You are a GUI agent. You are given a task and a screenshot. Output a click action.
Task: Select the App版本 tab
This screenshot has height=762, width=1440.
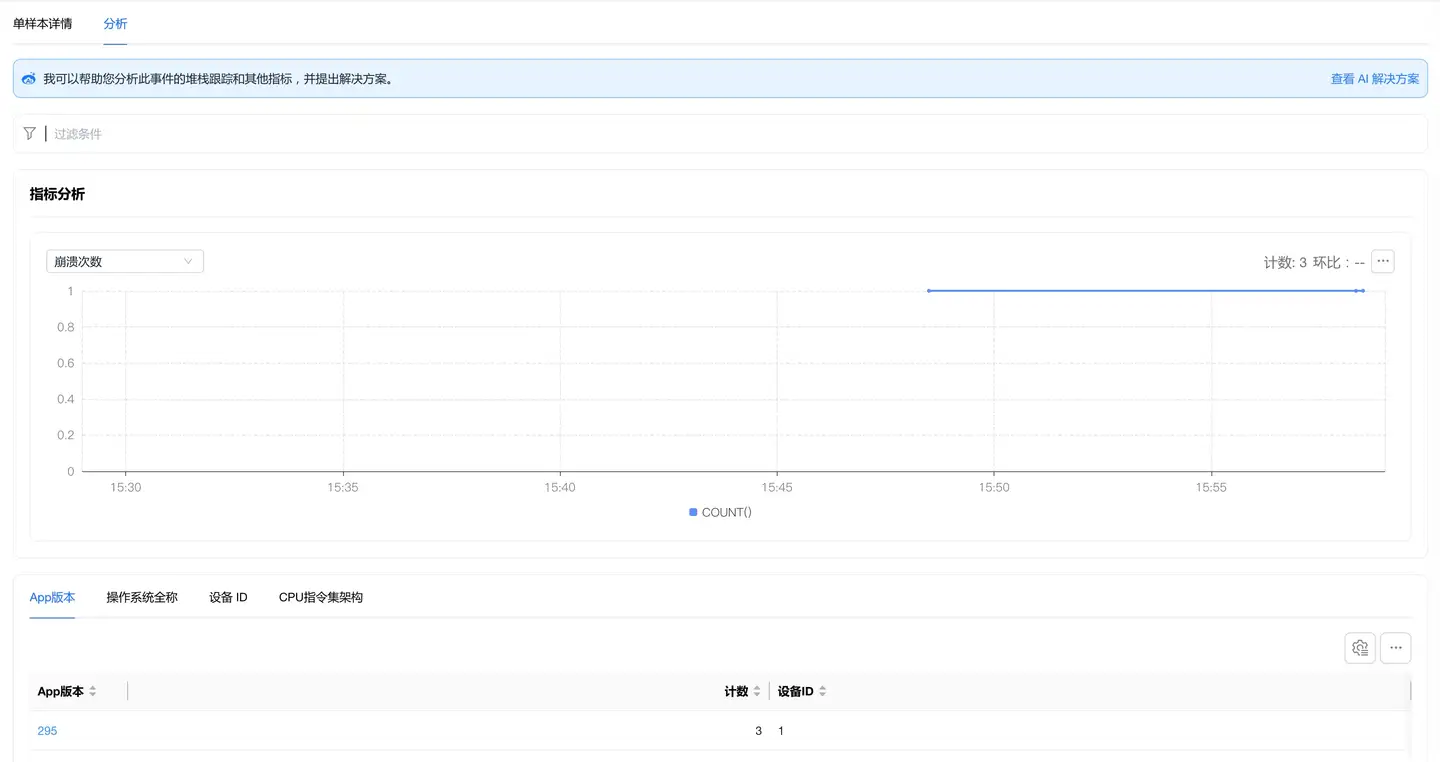pyautogui.click(x=52, y=597)
